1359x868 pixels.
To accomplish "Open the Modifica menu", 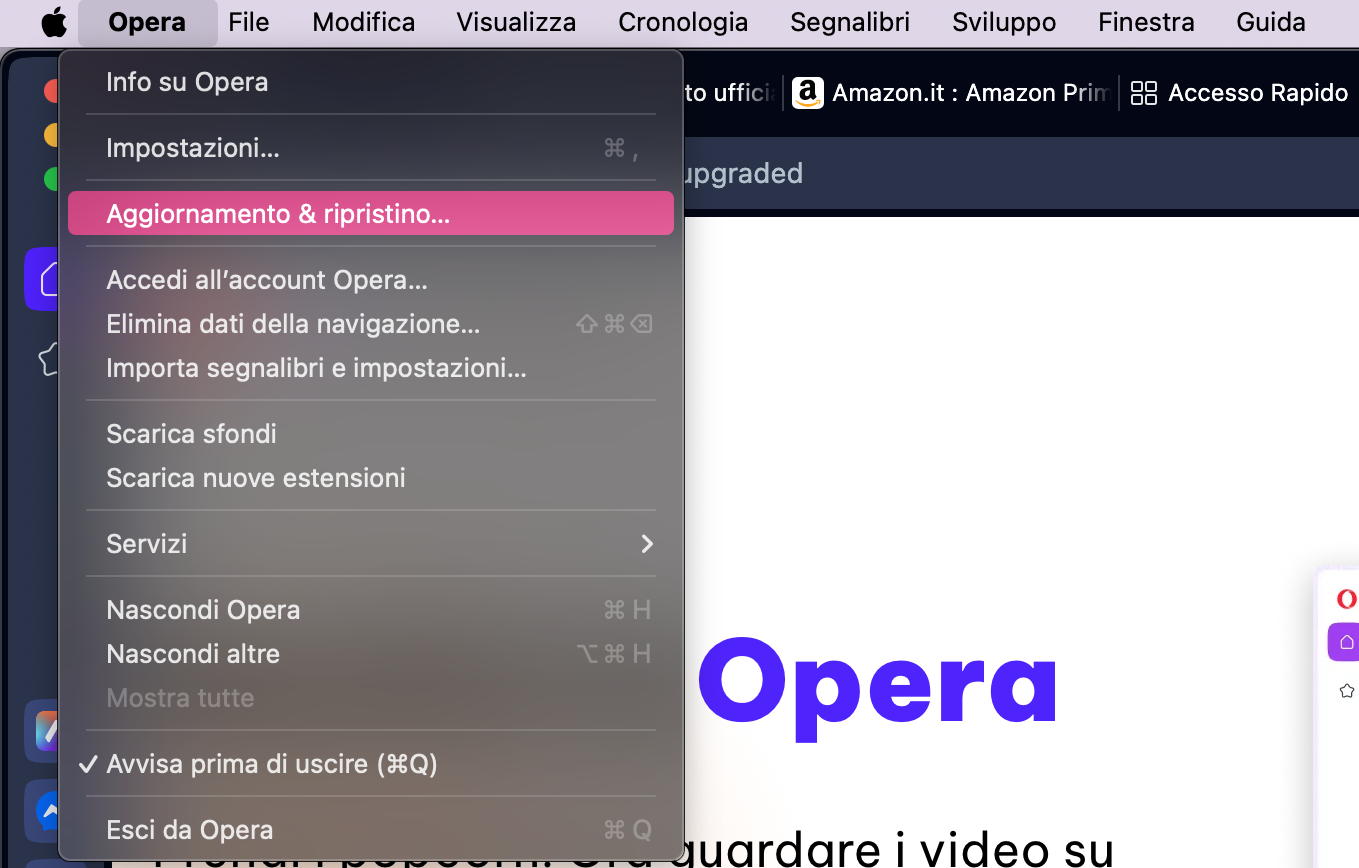I will (363, 22).
